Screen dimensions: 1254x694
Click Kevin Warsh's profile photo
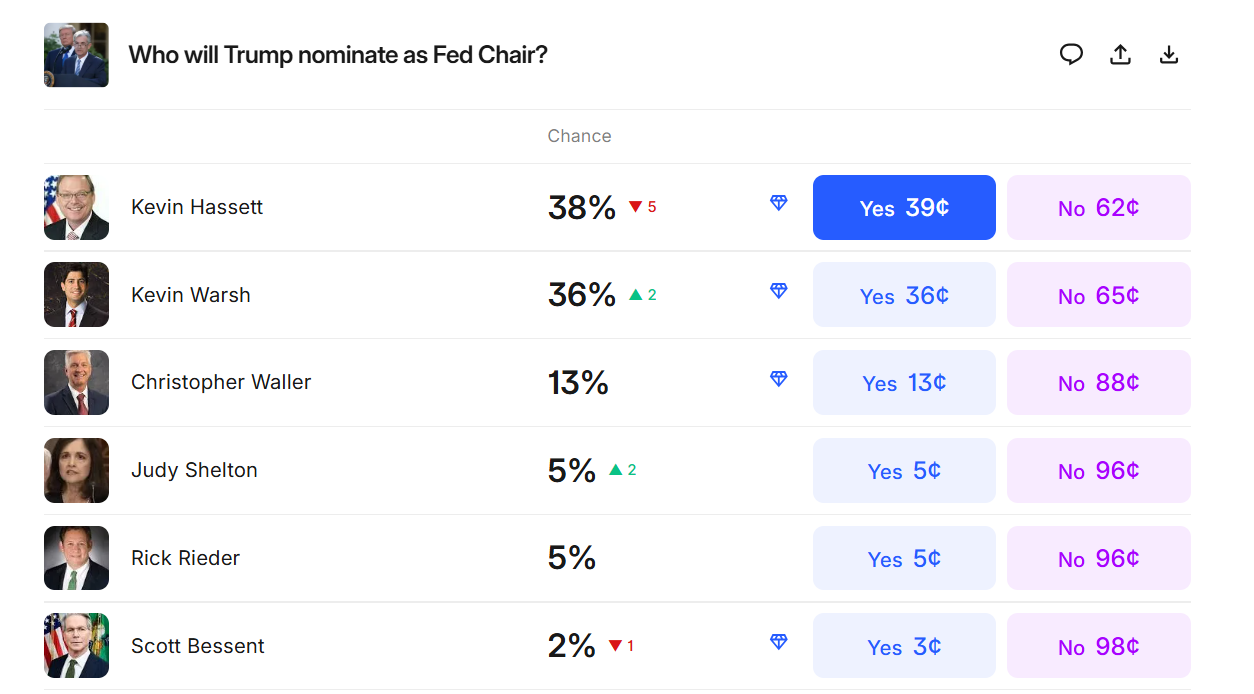tap(76, 294)
